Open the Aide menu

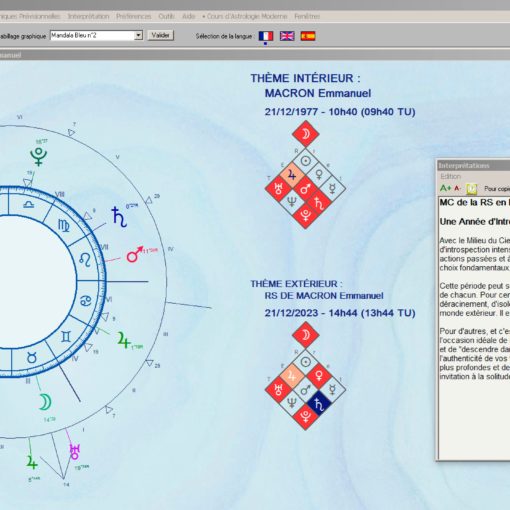point(189,16)
